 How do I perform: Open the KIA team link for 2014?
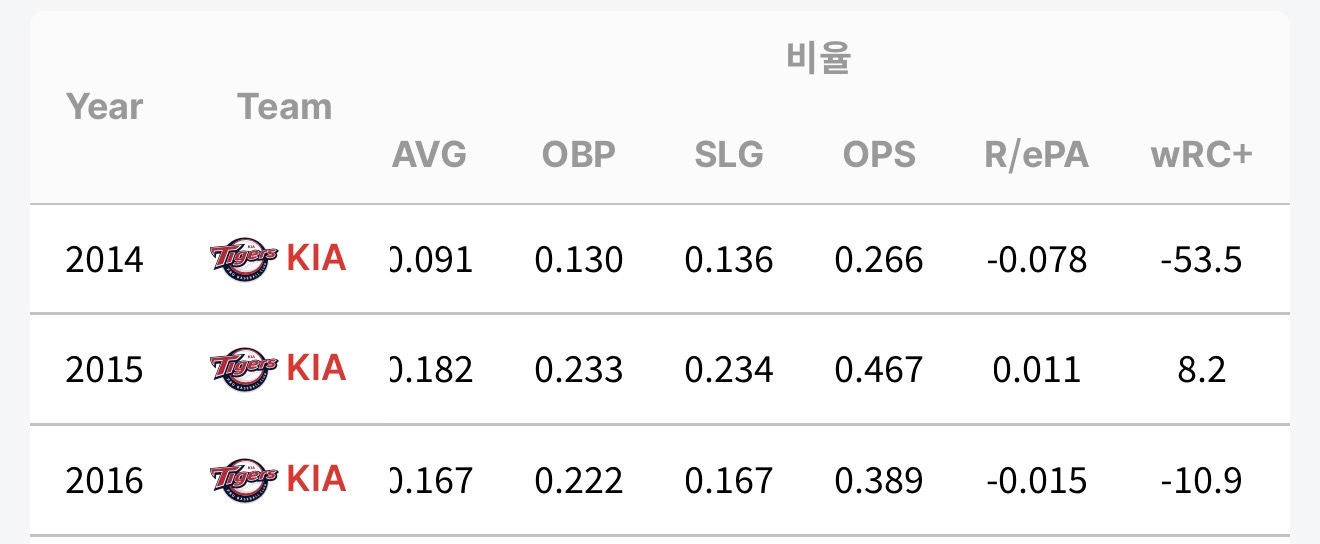point(316,259)
